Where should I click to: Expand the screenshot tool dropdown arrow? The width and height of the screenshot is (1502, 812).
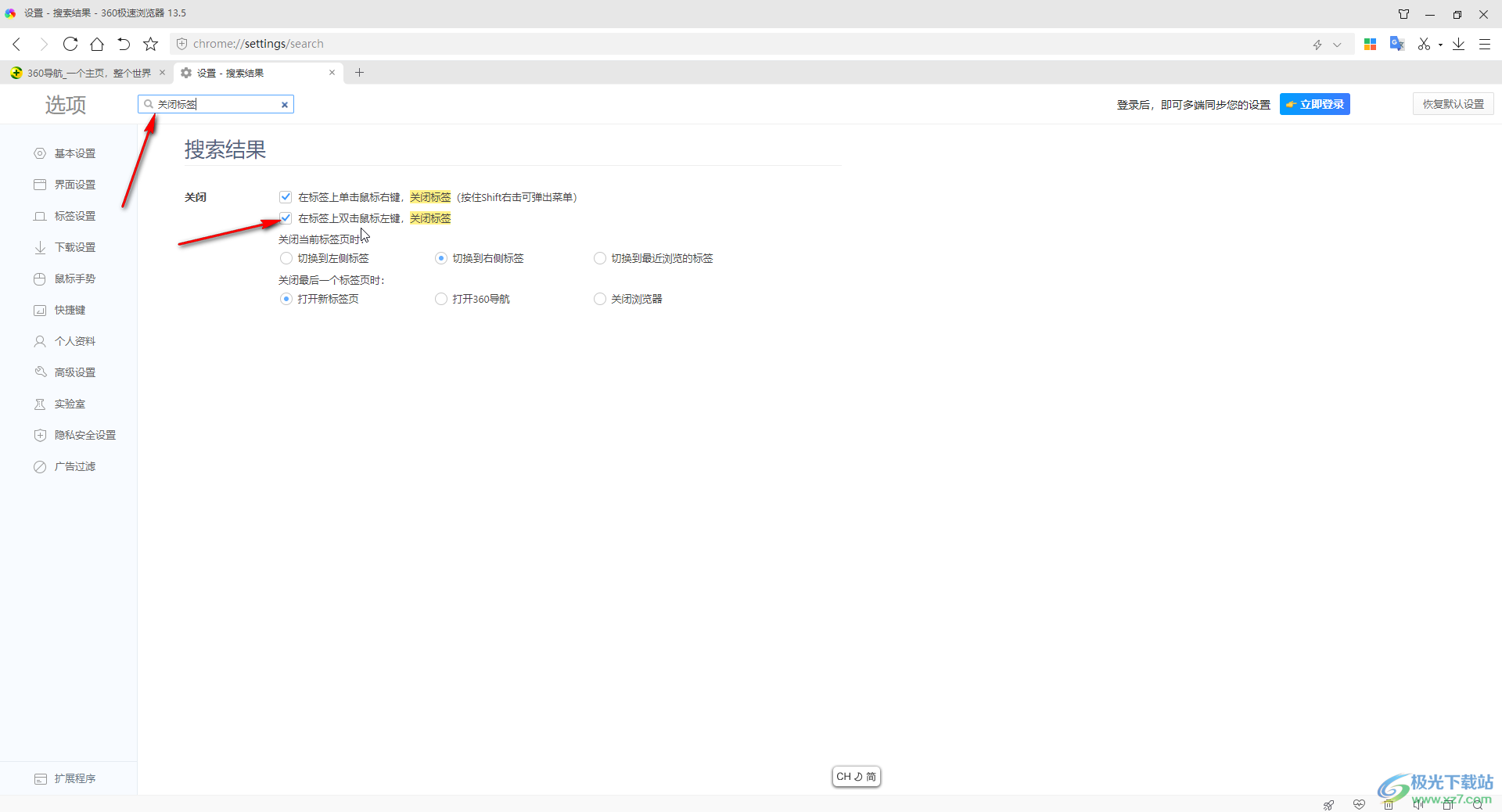[x=1440, y=45]
